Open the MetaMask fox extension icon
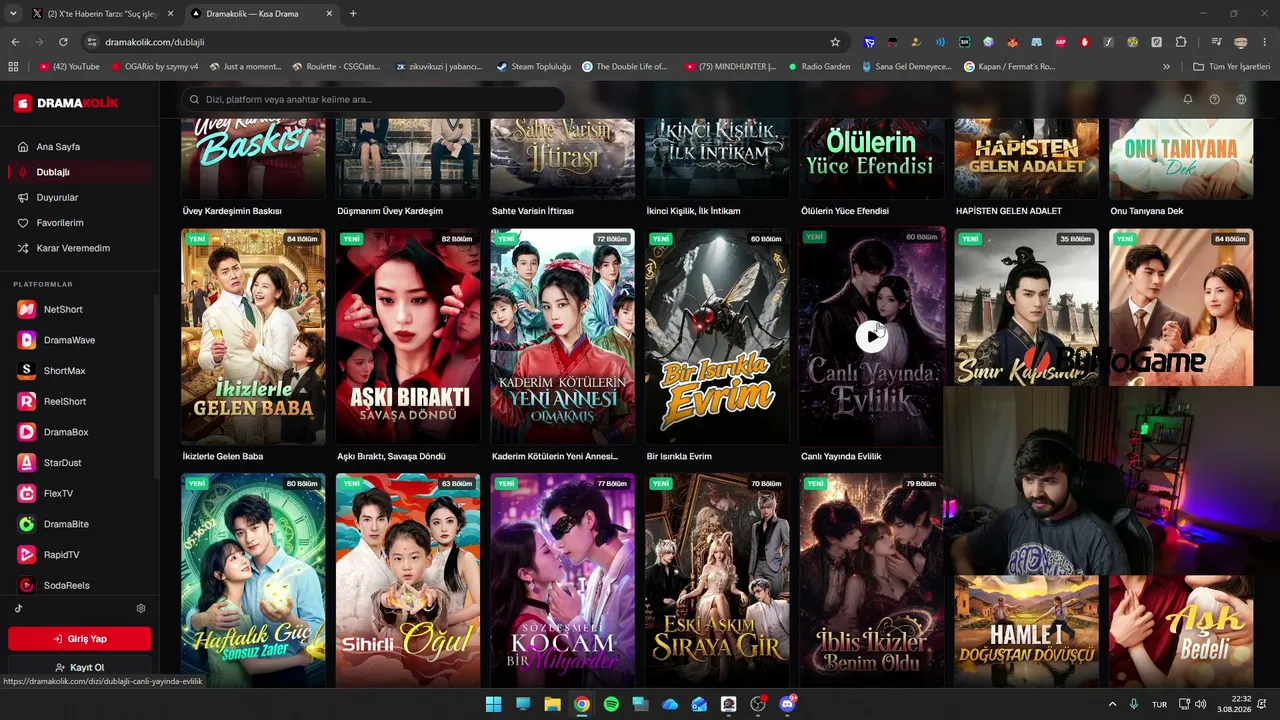This screenshot has height=720, width=1280. [1012, 42]
